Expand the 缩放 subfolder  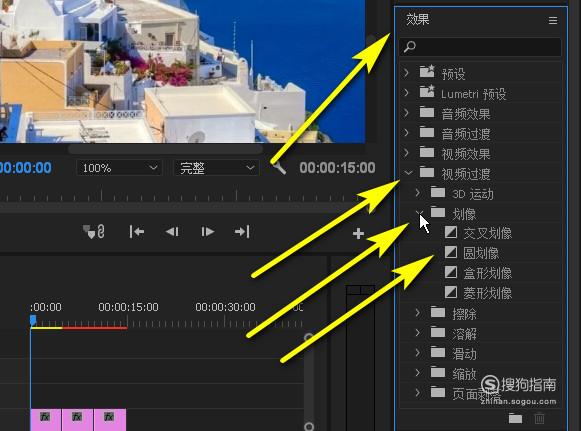click(x=418, y=372)
